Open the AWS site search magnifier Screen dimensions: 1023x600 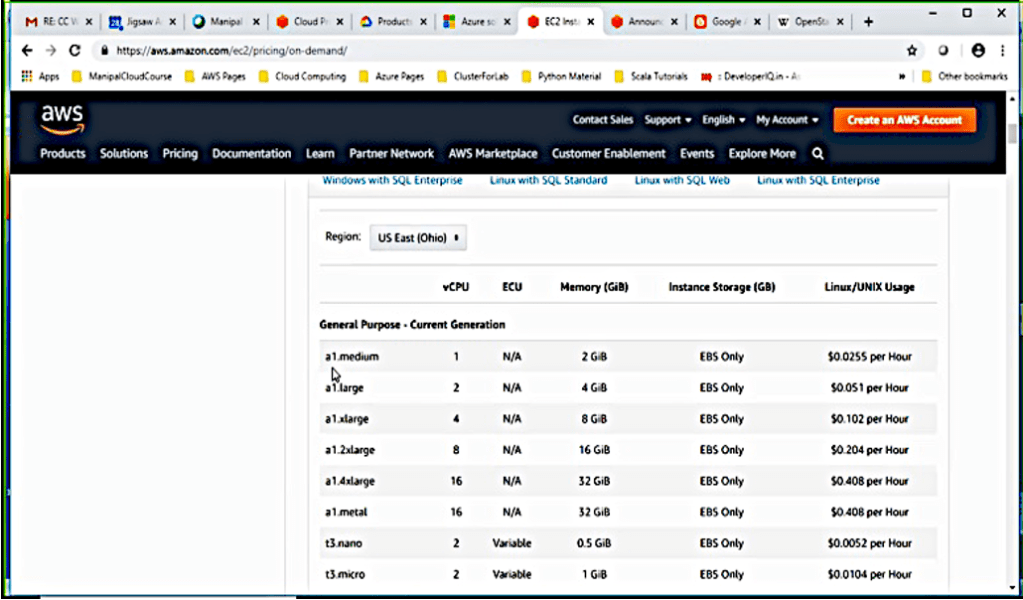pyautogui.click(x=818, y=154)
